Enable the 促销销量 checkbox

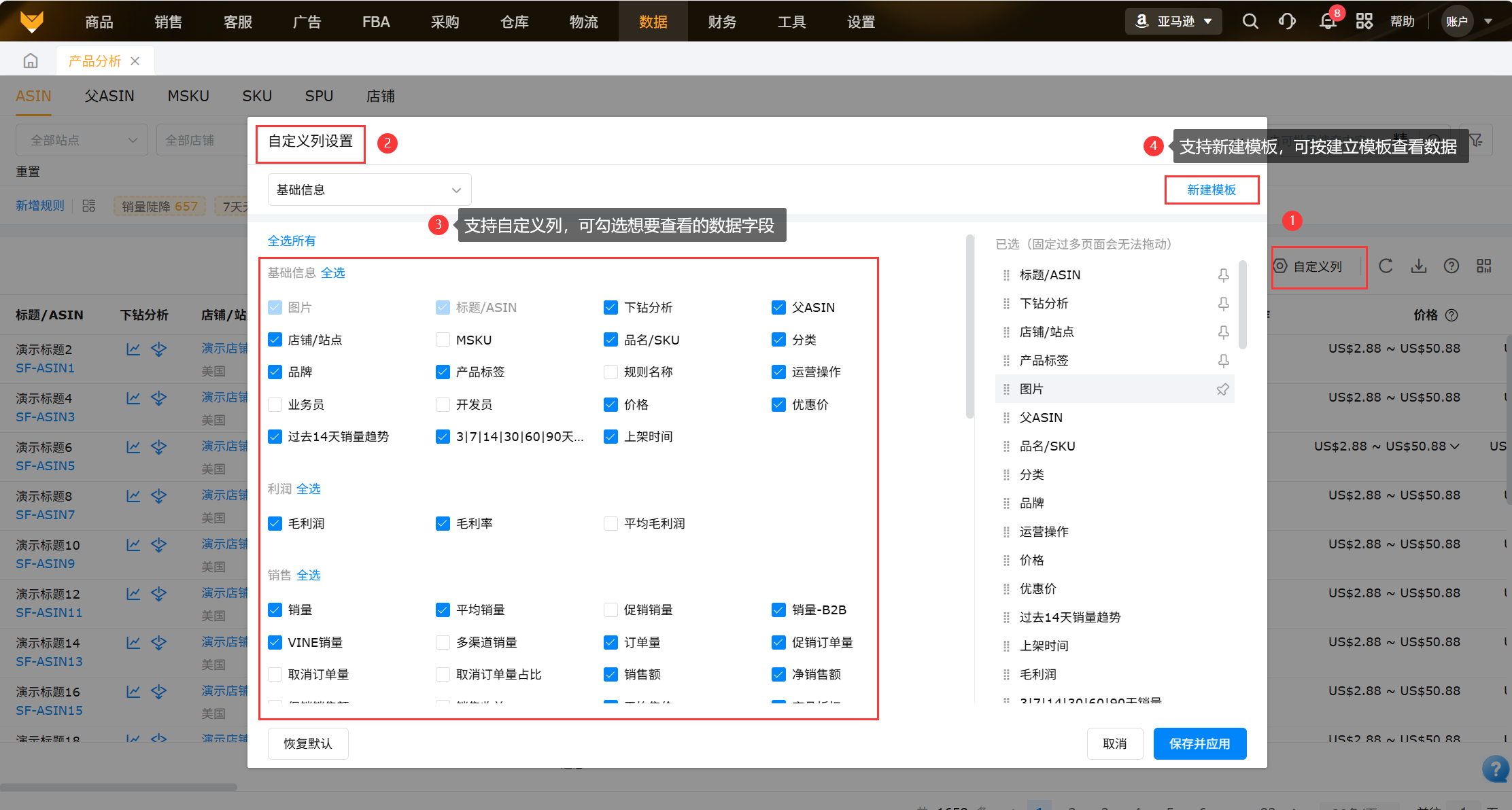[611, 610]
